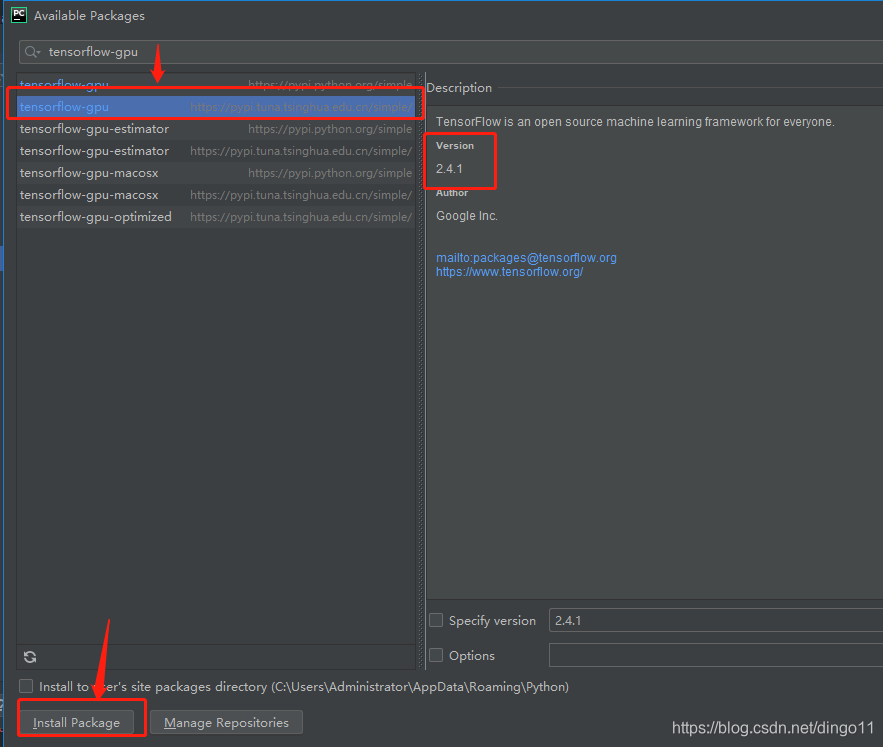
Task: Toggle Install to user's site packages directory
Action: coord(26,686)
